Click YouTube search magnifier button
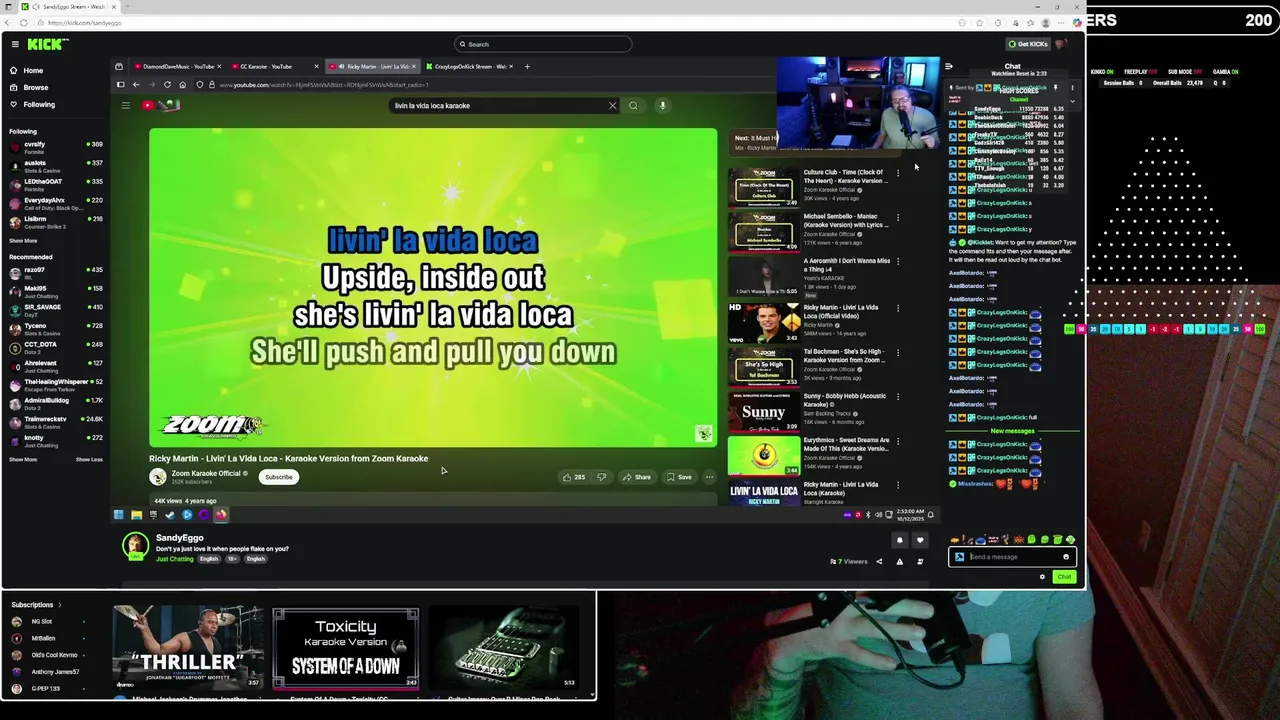 pos(633,105)
